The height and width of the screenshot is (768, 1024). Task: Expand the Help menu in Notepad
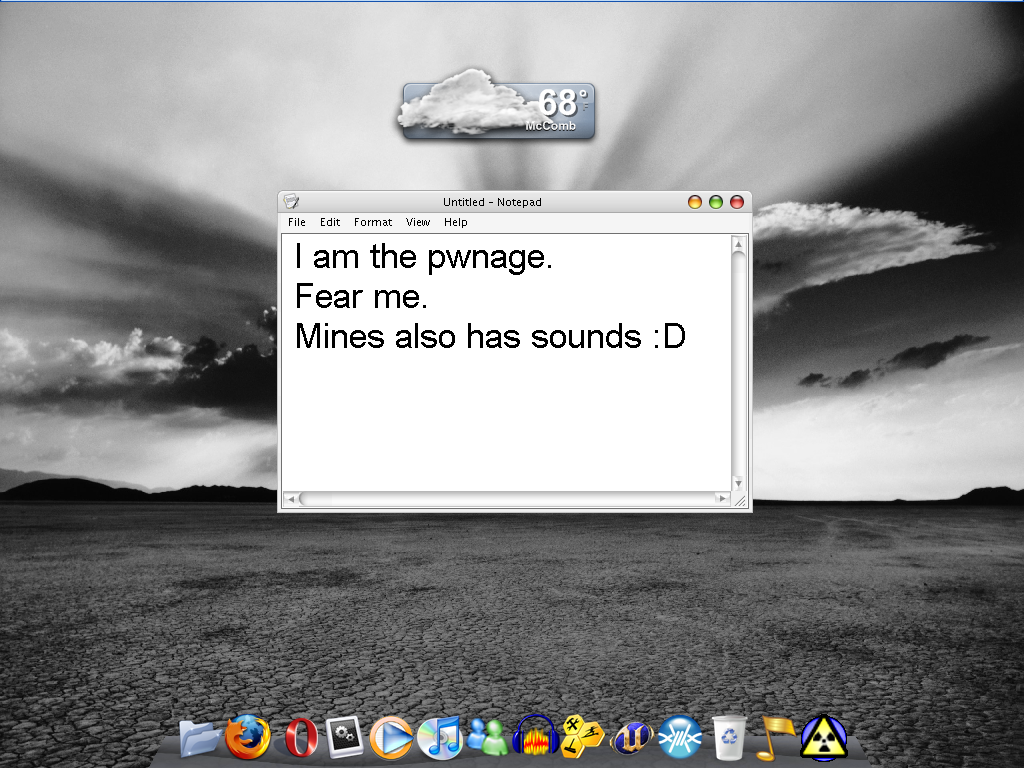pyautogui.click(x=456, y=222)
